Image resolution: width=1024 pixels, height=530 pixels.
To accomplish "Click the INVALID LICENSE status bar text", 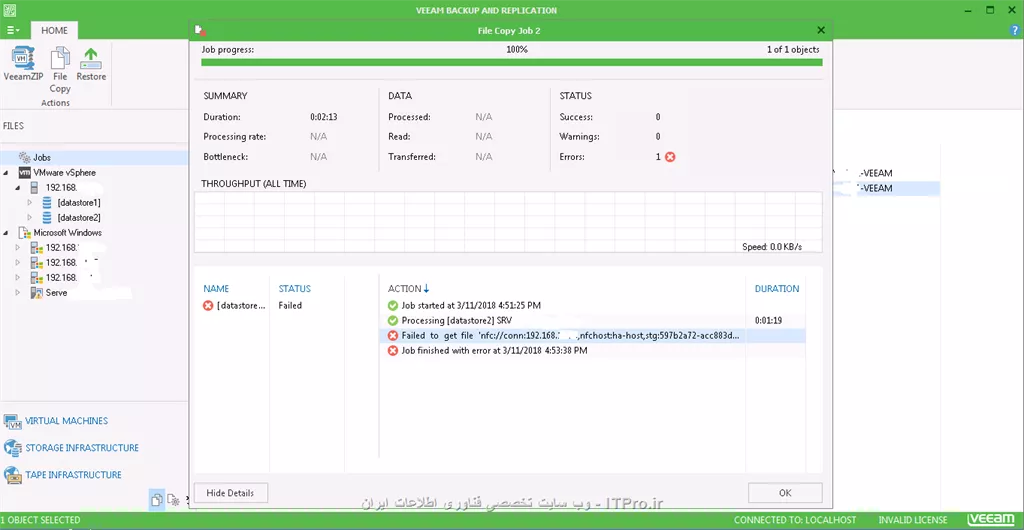I will pyautogui.click(x=913, y=520).
